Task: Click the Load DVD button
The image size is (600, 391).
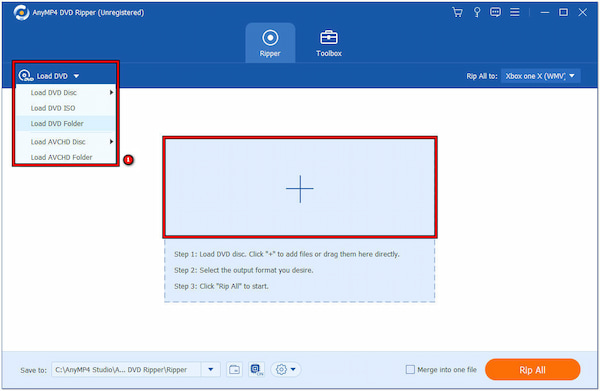Action: coord(48,76)
